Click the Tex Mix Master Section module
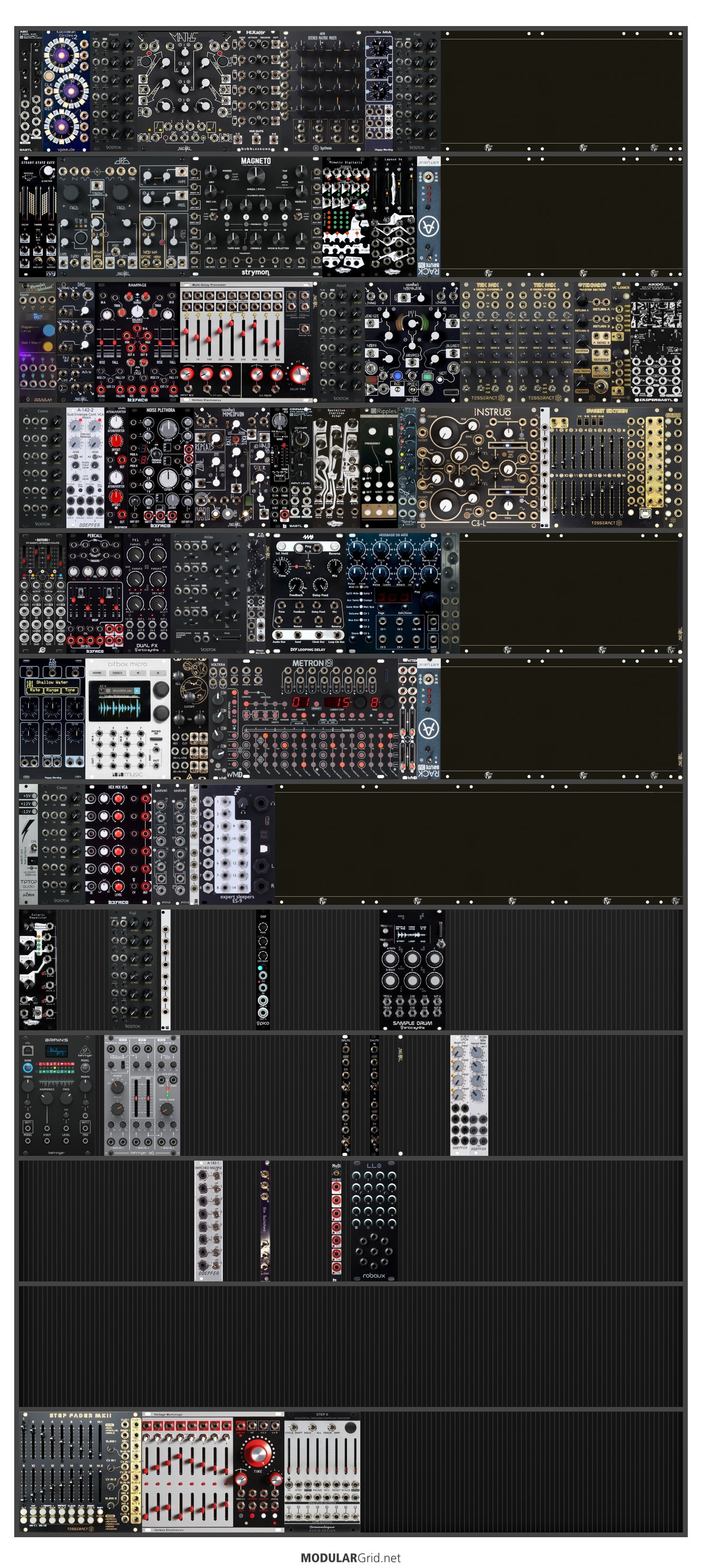The width and height of the screenshot is (702, 1568). click(x=592, y=342)
